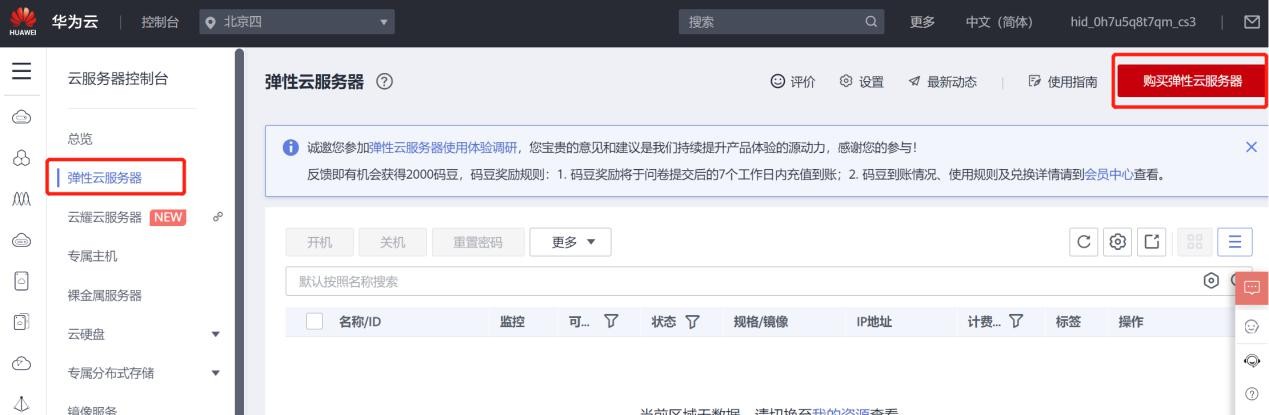Click the 规格/镜像 column header

[761, 320]
